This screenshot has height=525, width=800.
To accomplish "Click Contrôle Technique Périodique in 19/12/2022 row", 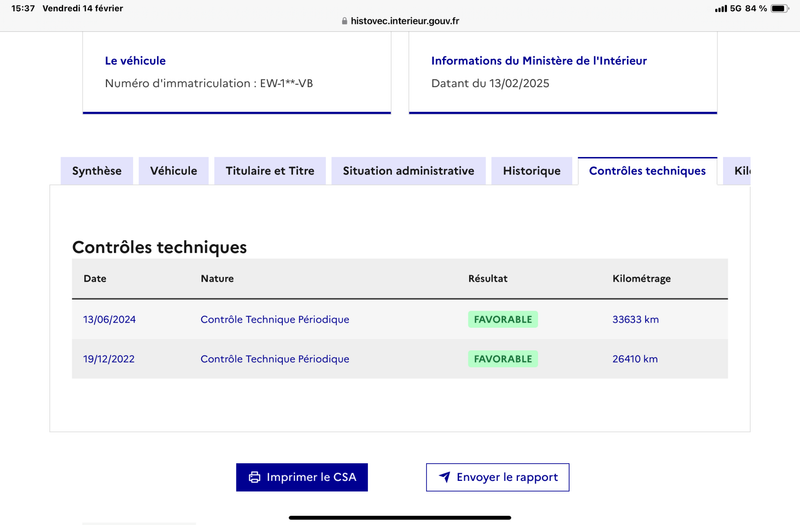I will pyautogui.click(x=274, y=359).
